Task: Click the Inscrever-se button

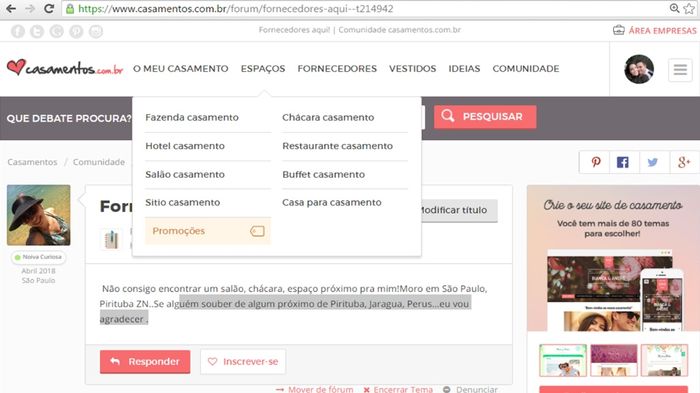Action: [x=243, y=362]
